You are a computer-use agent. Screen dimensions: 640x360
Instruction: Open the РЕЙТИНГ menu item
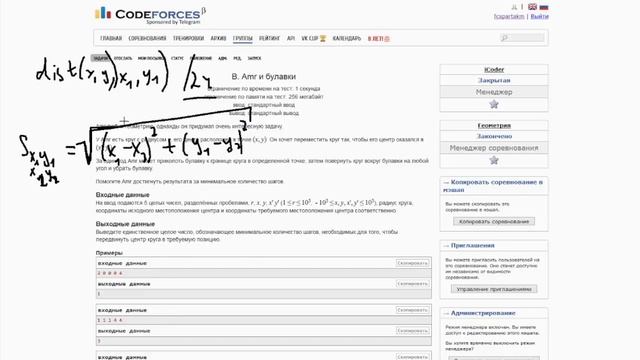(269, 38)
